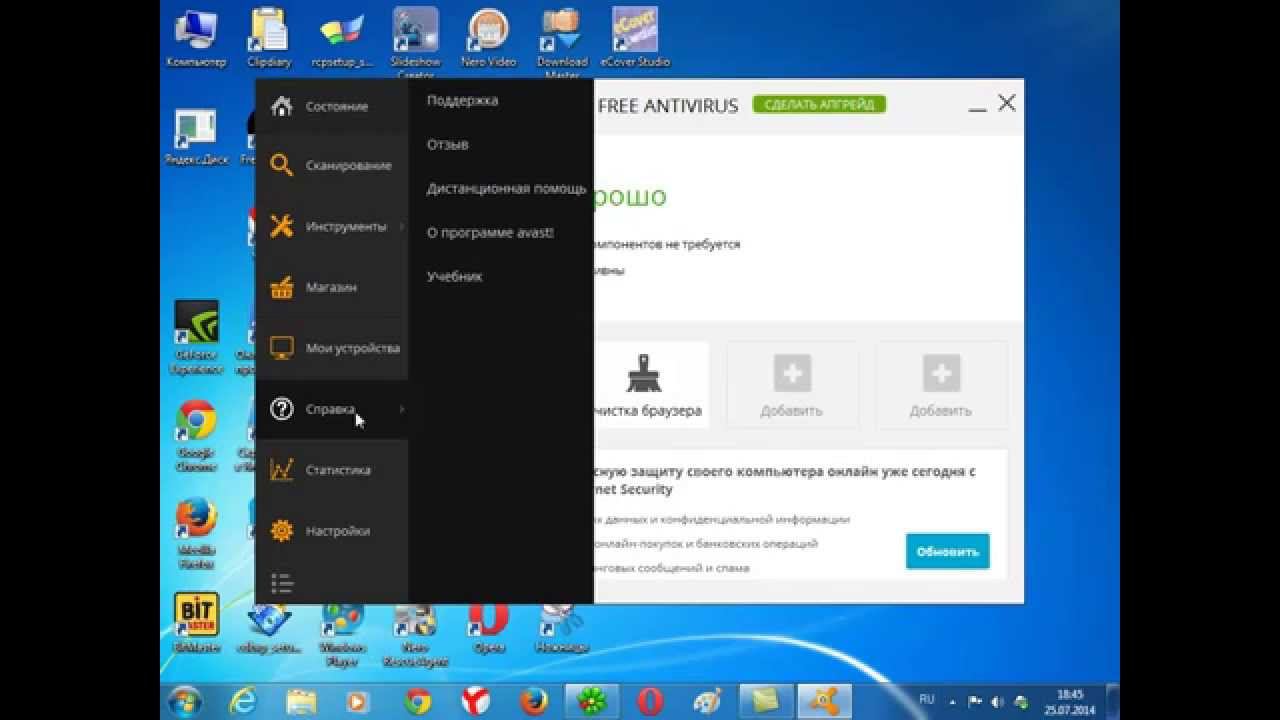This screenshot has width=1280, height=720.
Task: Select the Сканирование magnifier icon
Action: tap(282, 166)
